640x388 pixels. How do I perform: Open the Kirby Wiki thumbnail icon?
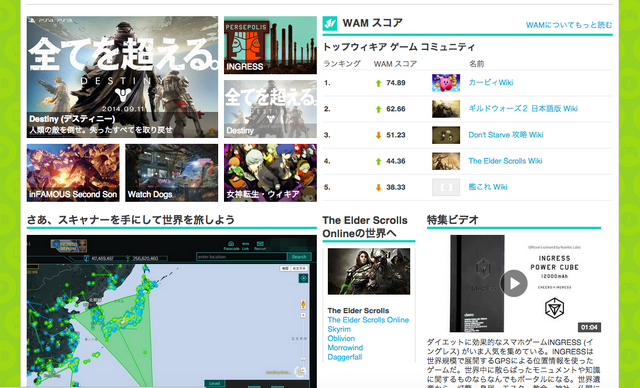(x=446, y=83)
